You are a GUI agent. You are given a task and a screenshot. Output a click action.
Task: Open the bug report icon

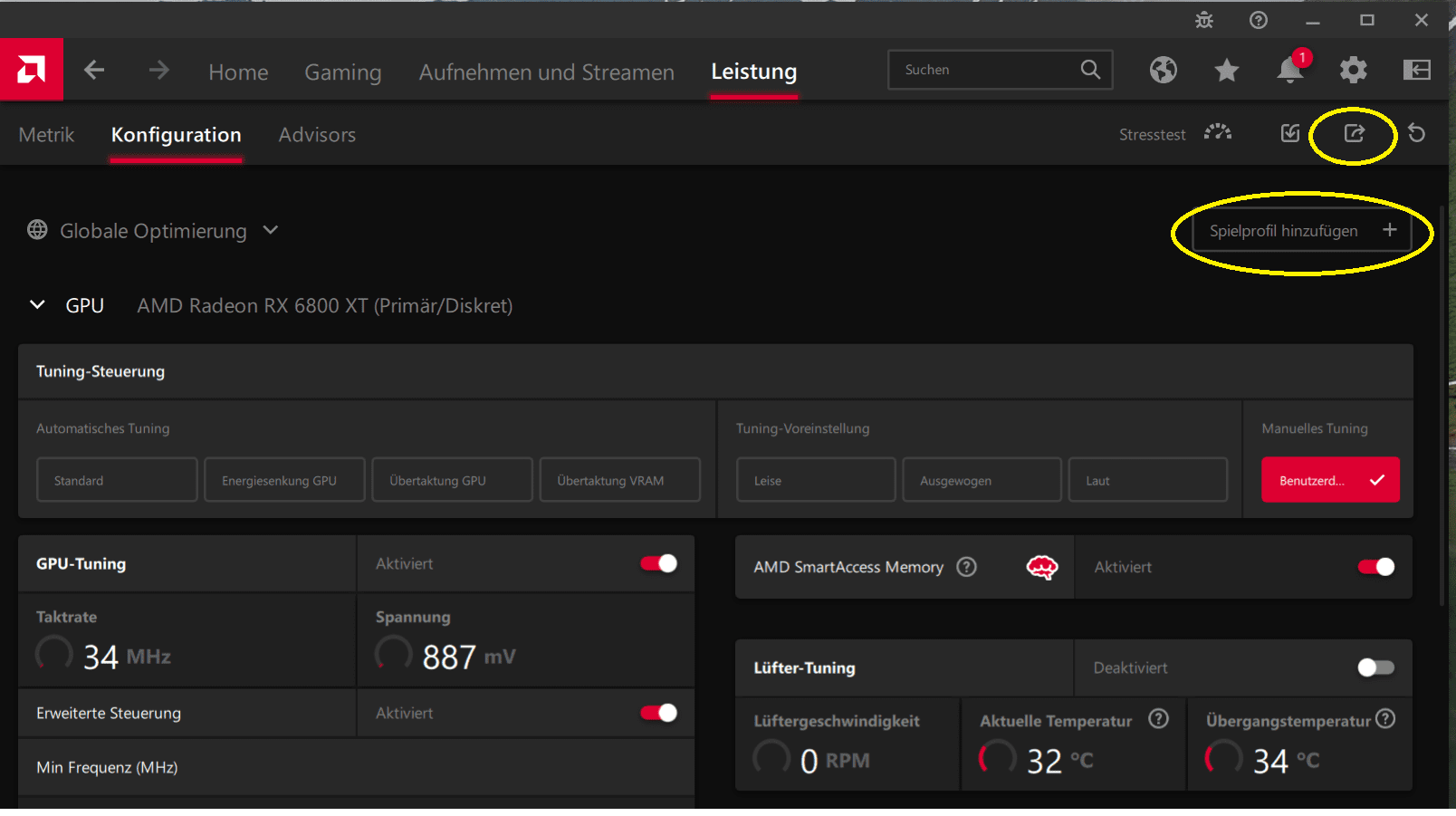[x=1204, y=20]
